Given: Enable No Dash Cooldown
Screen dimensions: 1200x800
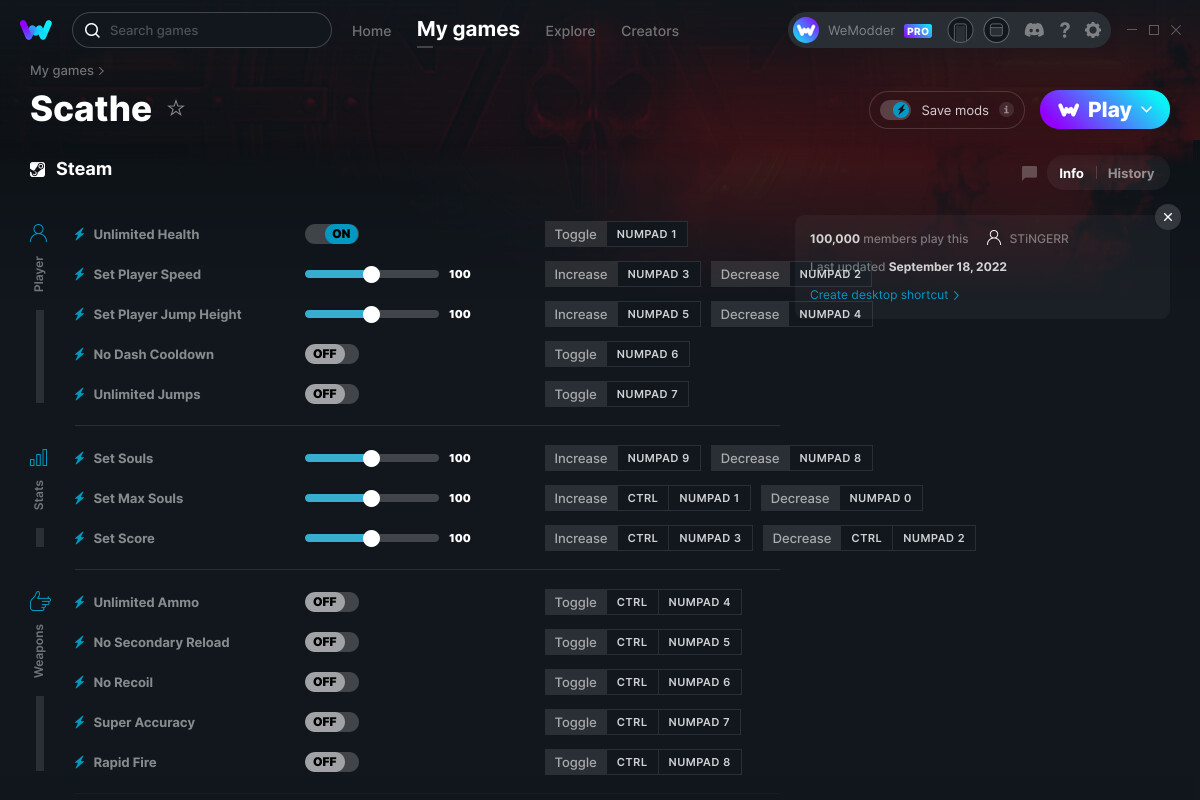Looking at the screenshot, I should (x=331, y=353).
